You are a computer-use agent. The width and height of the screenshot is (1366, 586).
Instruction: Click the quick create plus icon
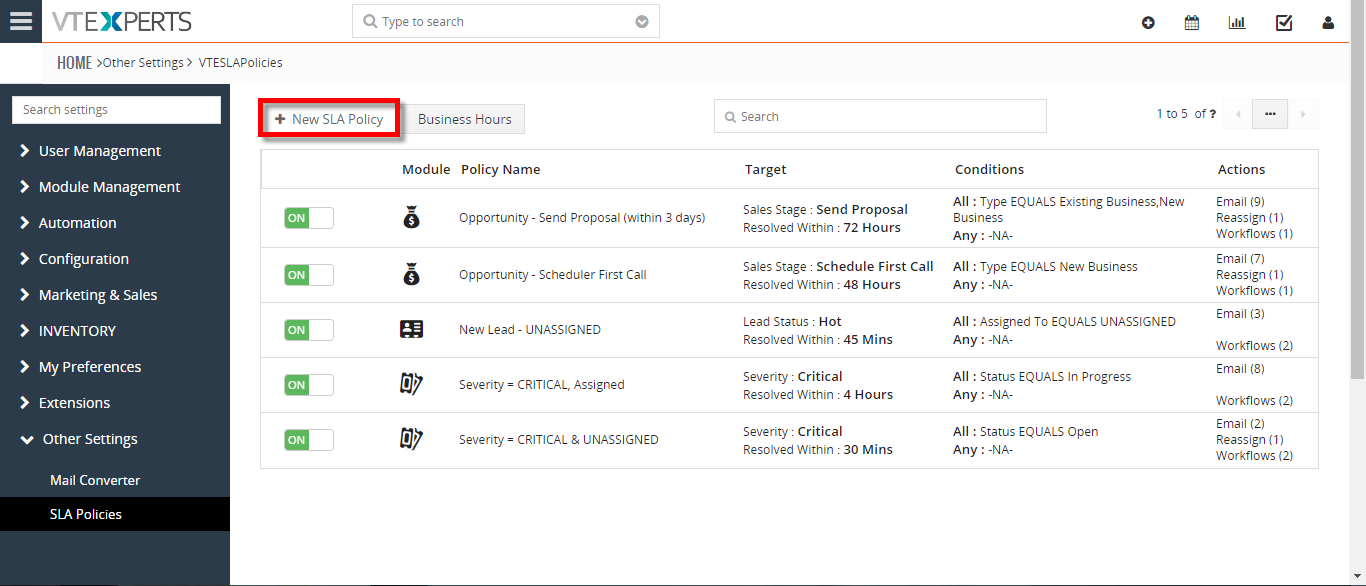pos(1148,22)
